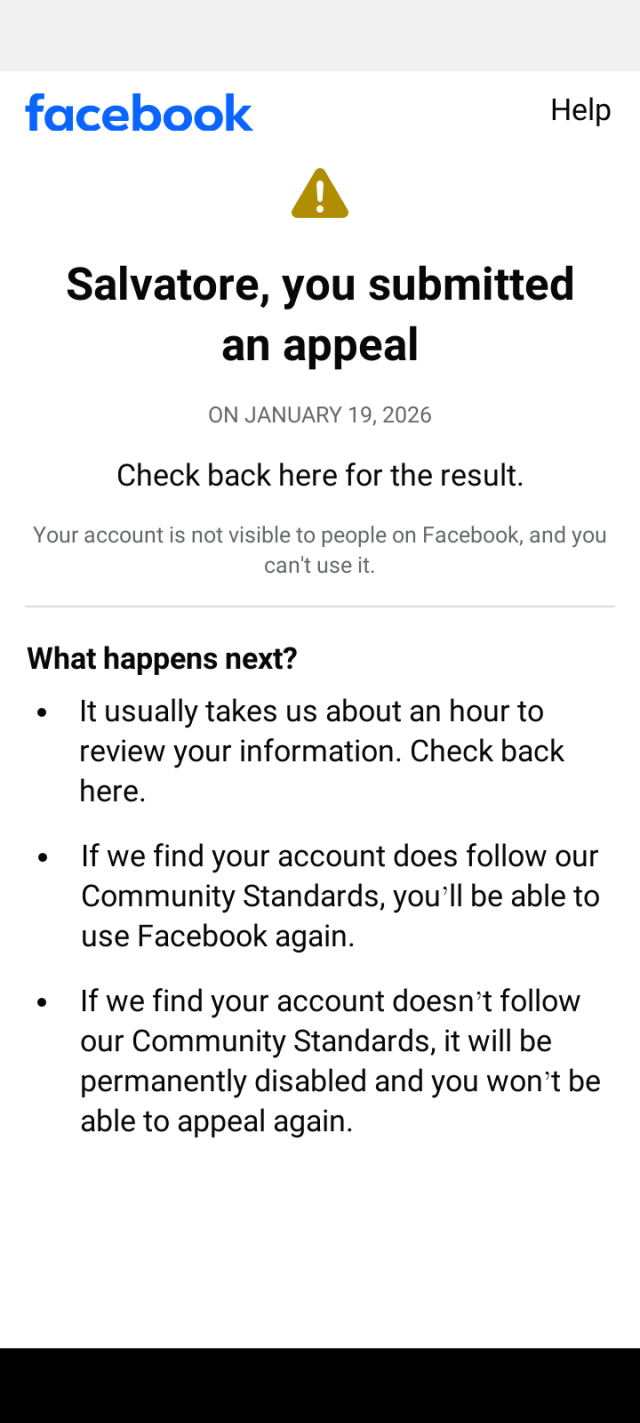Click the horizontal divider line

(320, 606)
